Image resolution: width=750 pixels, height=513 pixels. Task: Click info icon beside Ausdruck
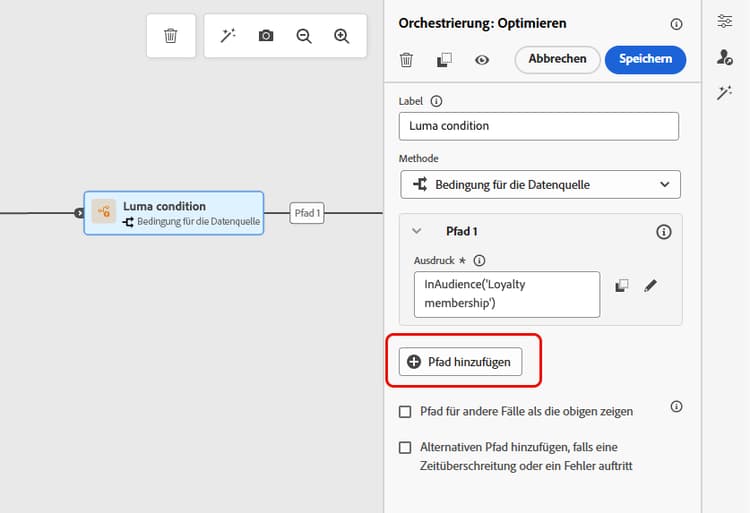[479, 261]
